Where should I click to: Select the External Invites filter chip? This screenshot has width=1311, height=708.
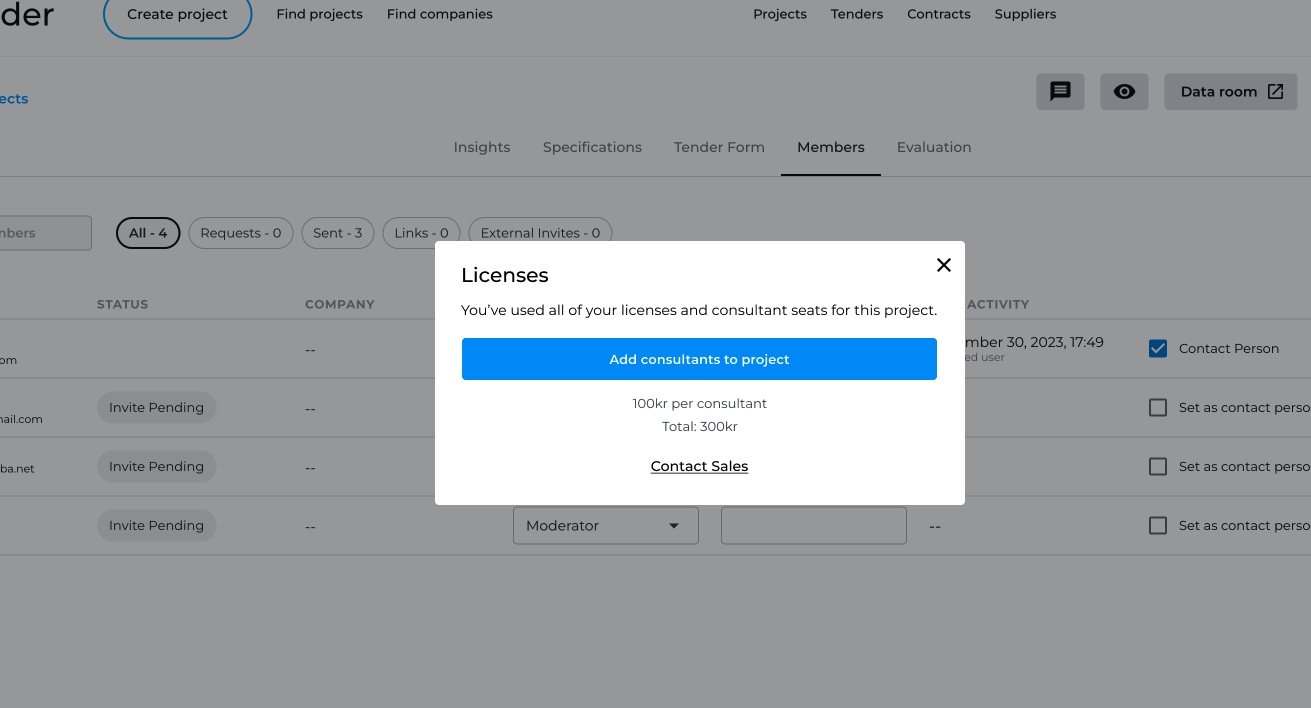click(x=540, y=233)
